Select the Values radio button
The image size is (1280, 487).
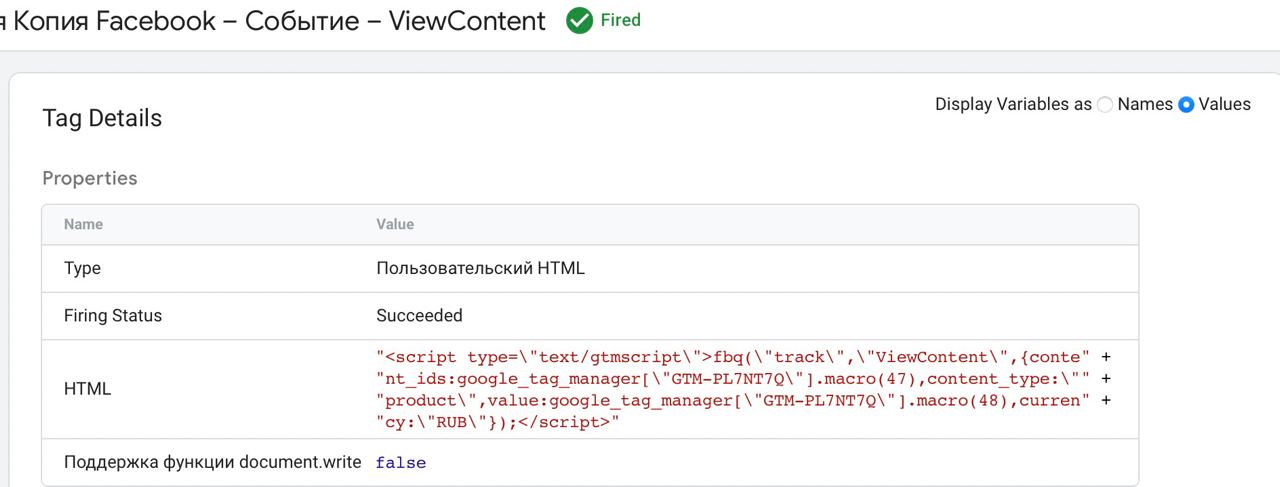1187,105
